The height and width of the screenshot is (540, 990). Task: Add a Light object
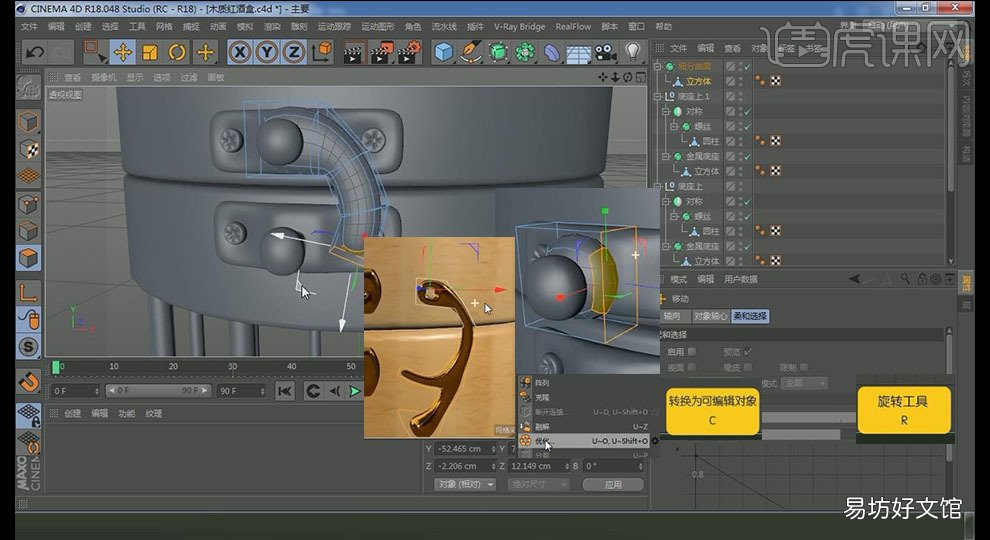click(x=633, y=52)
